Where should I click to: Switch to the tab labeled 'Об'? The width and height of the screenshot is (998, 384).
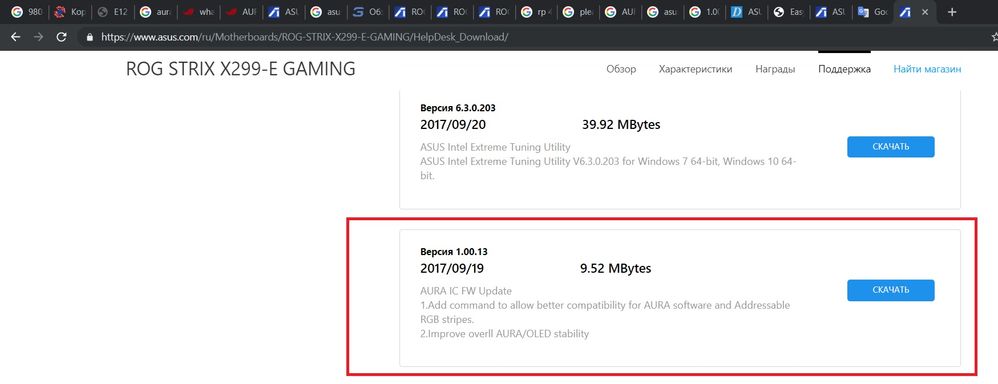point(367,12)
